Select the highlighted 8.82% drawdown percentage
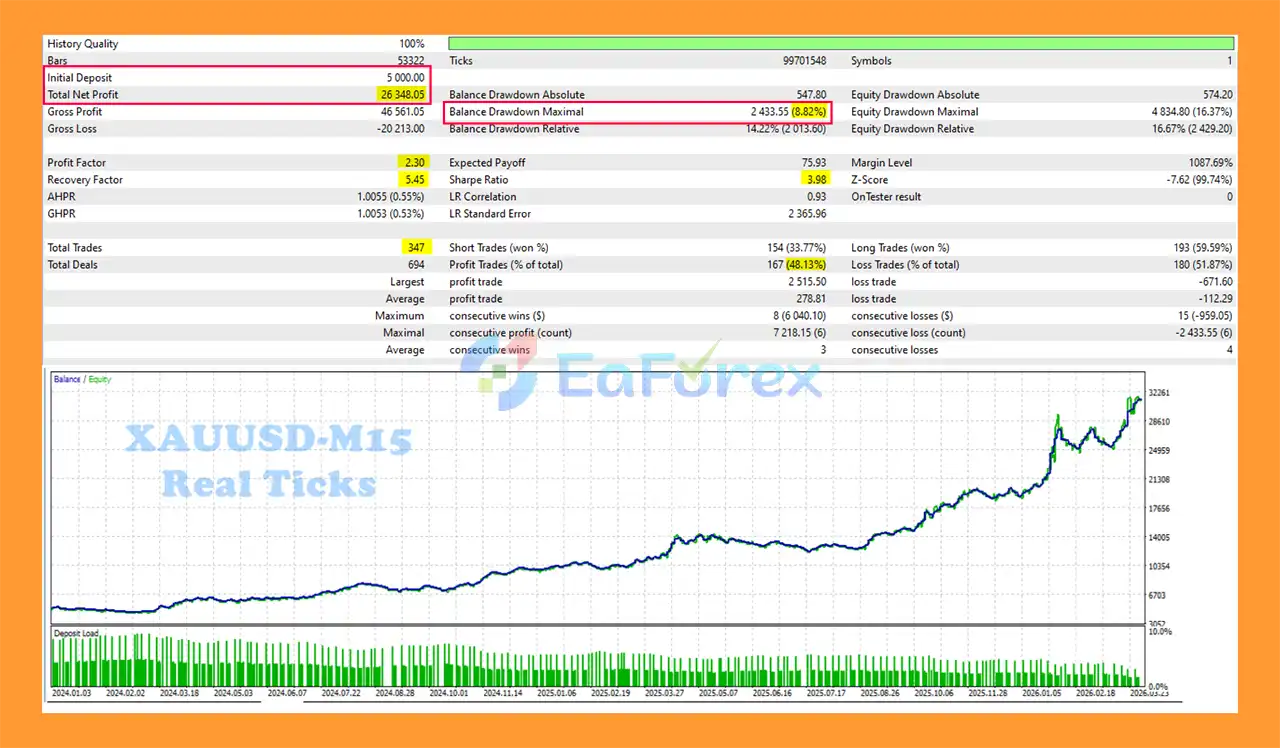This screenshot has width=1280, height=748. click(808, 112)
